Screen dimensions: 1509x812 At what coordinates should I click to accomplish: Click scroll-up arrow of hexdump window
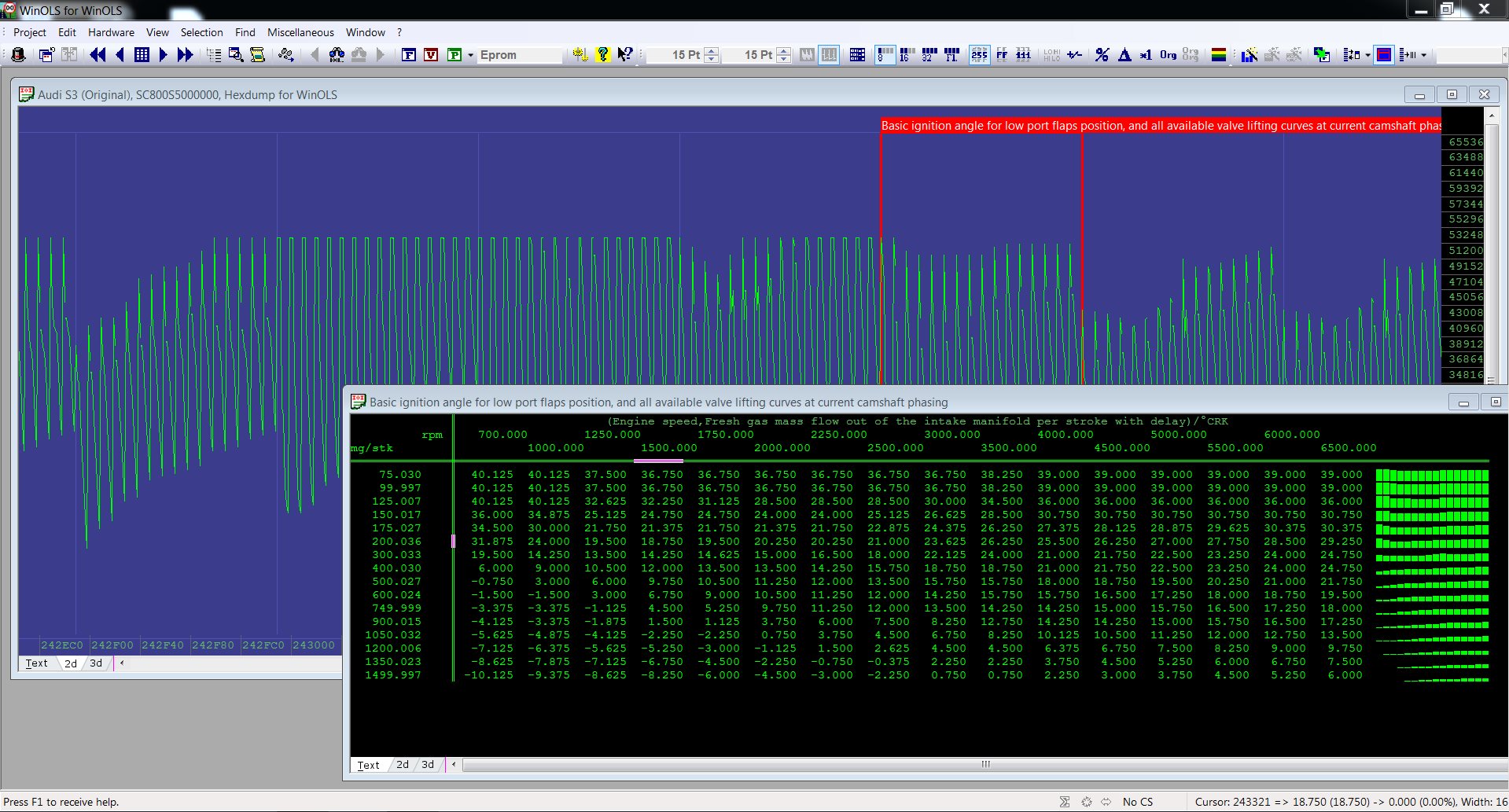pos(1491,116)
